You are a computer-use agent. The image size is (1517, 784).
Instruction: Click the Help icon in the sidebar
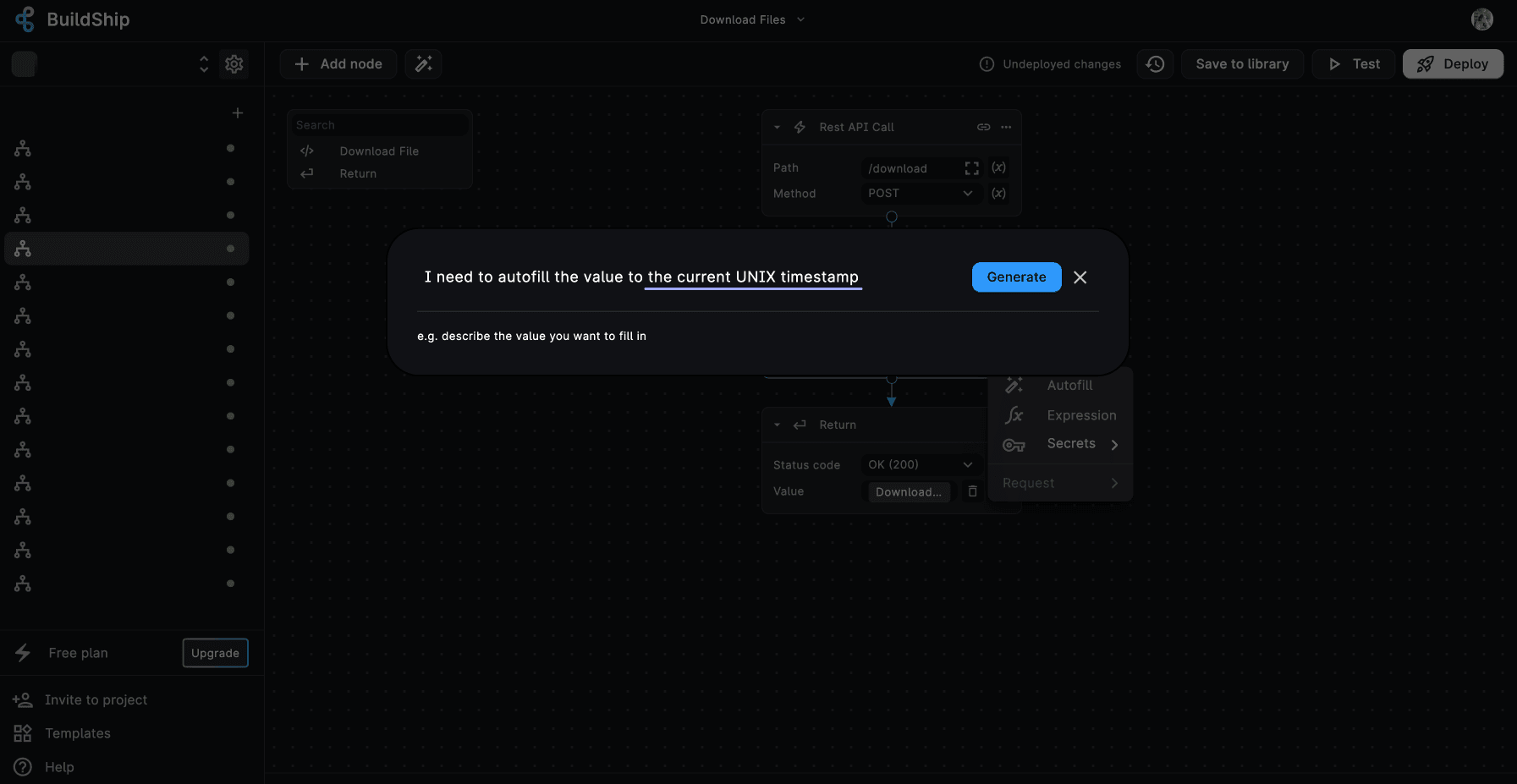[x=23, y=766]
